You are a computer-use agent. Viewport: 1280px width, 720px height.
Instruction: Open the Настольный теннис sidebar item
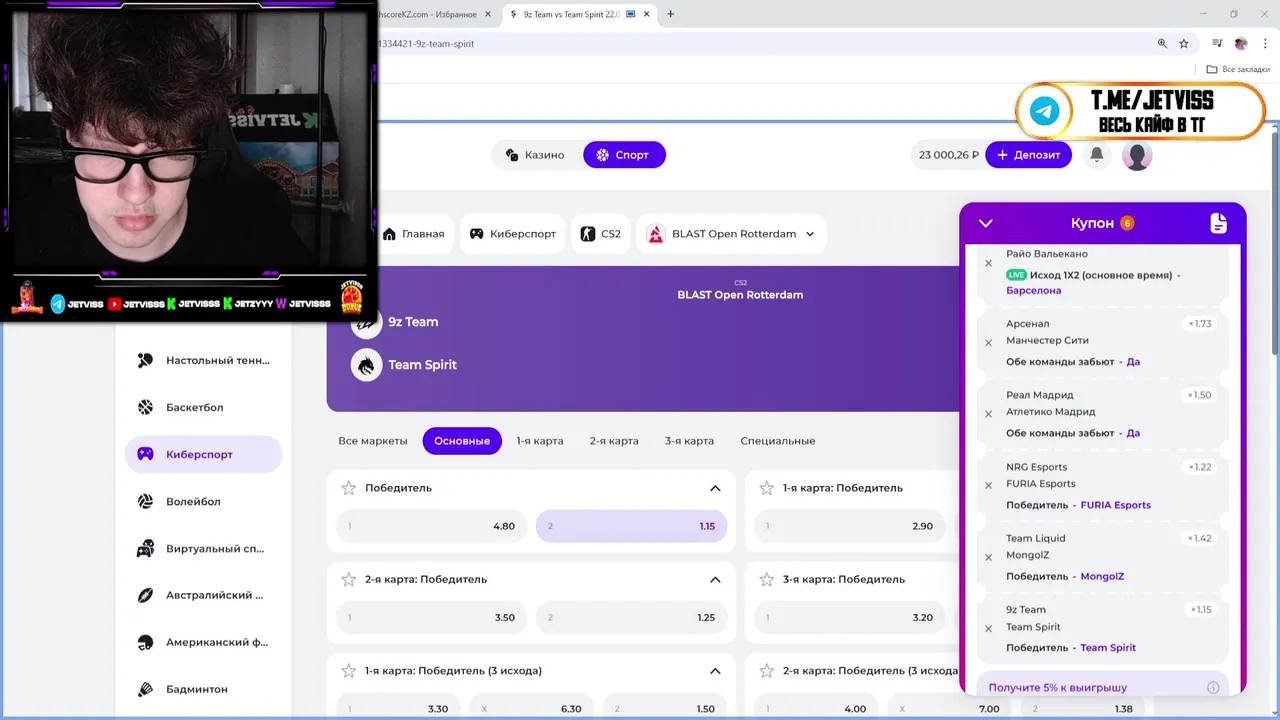pos(204,360)
